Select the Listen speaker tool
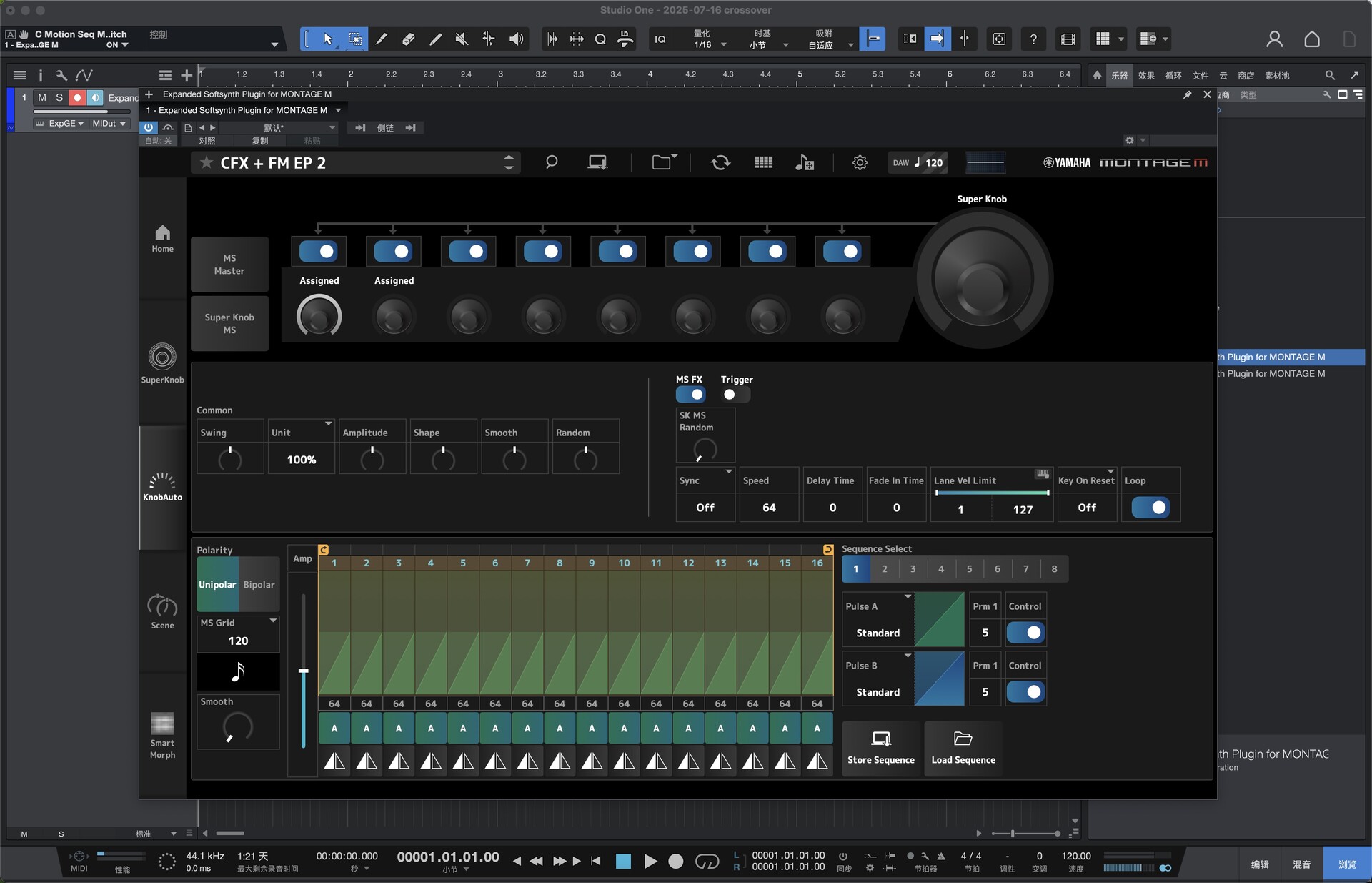Viewport: 1372px width, 883px height. point(516,39)
